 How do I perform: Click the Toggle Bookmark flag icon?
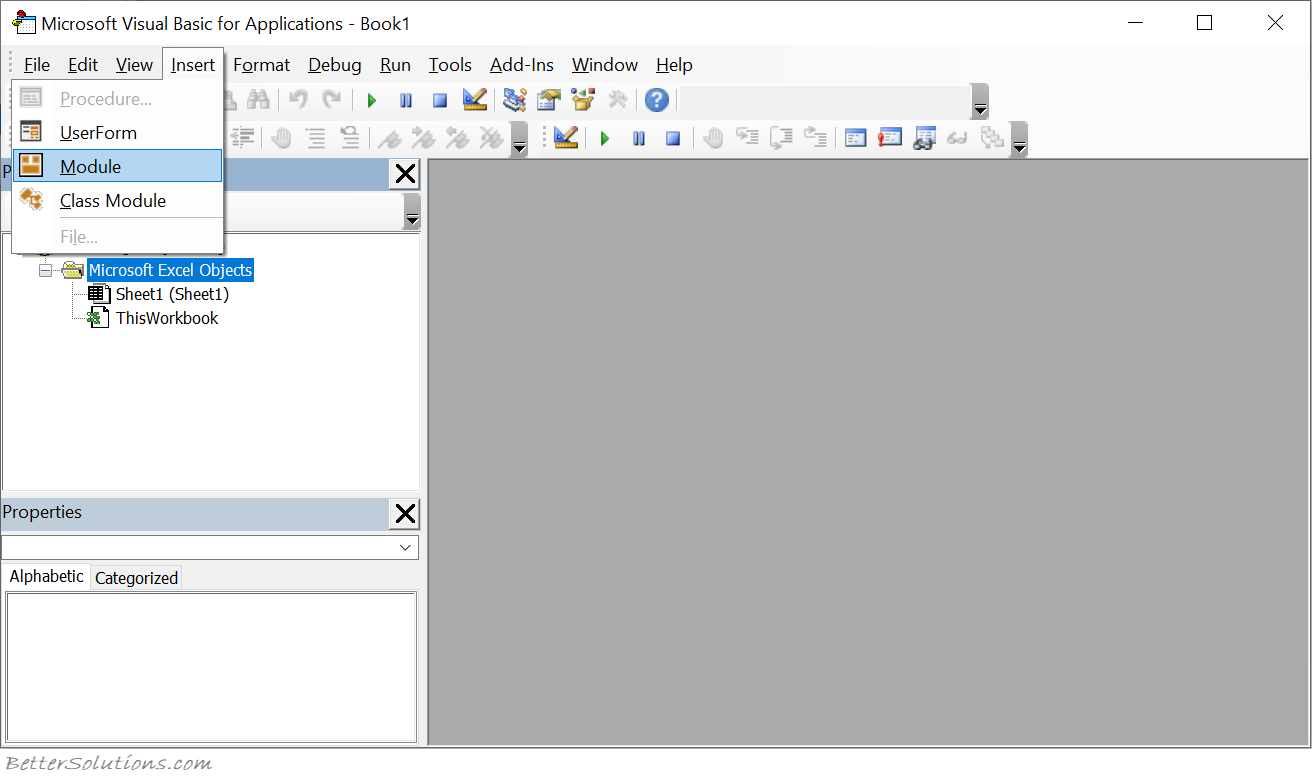tap(389, 138)
